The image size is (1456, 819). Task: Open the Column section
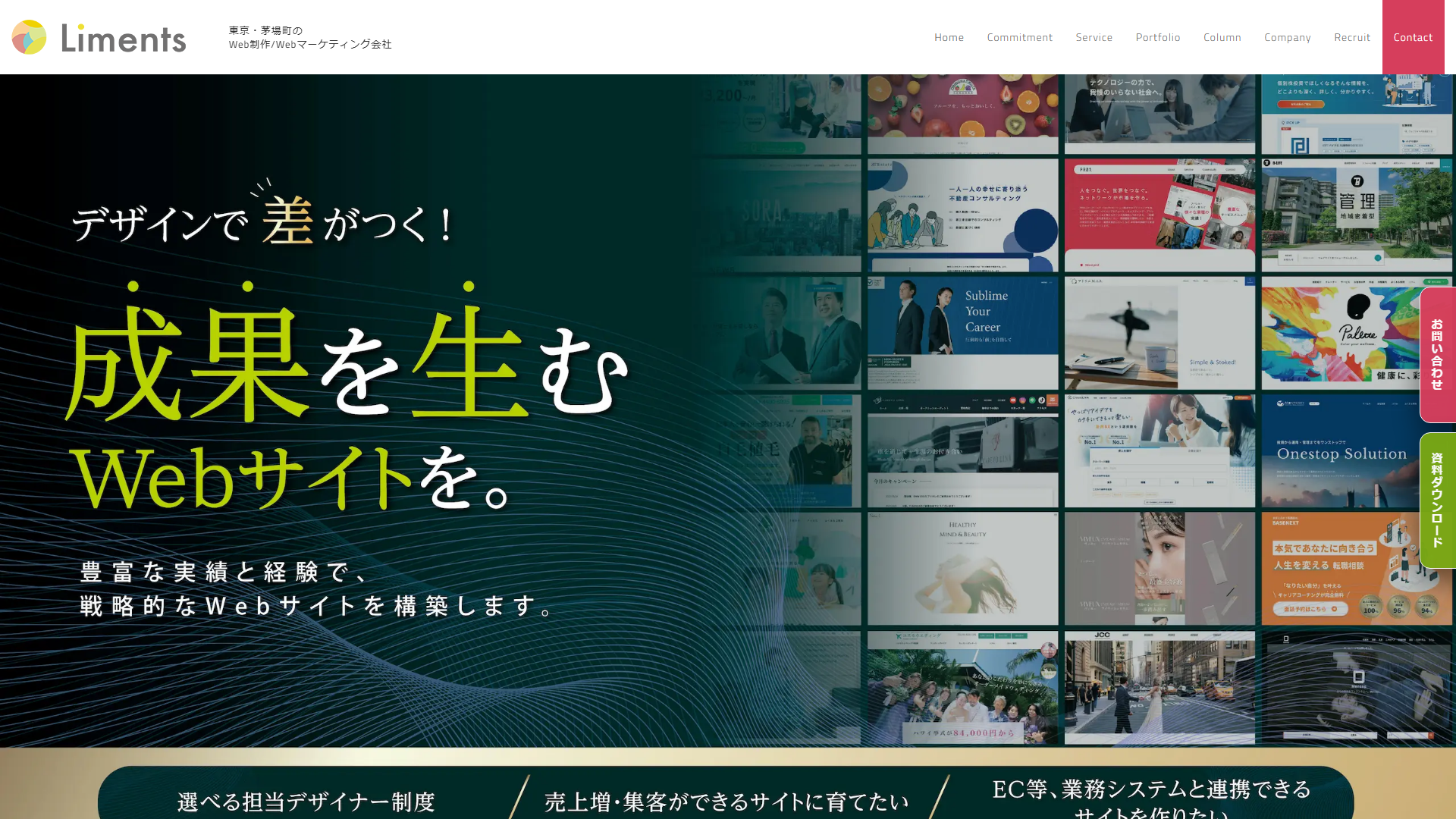coord(1222,37)
